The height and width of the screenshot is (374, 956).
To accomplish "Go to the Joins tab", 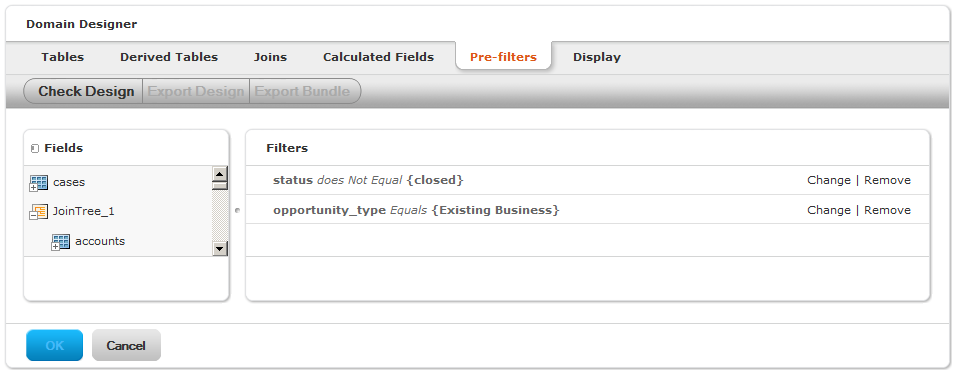I will (x=270, y=57).
